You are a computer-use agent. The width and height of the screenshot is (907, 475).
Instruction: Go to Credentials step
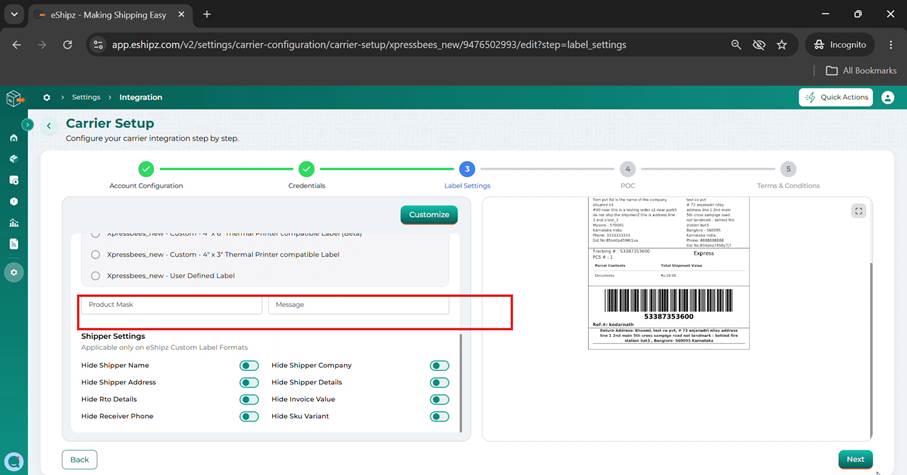(x=307, y=169)
